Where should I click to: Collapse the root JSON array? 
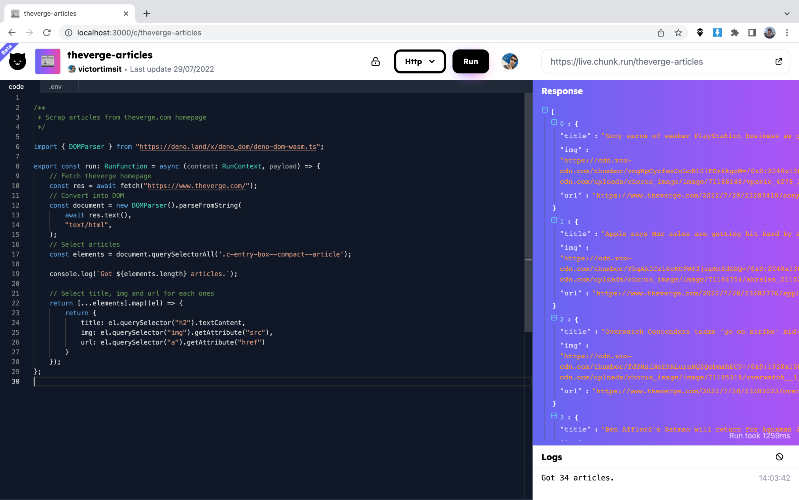point(545,110)
